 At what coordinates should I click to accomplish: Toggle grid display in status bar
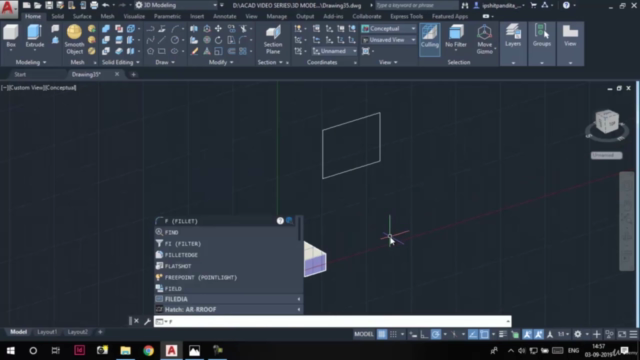click(382, 334)
